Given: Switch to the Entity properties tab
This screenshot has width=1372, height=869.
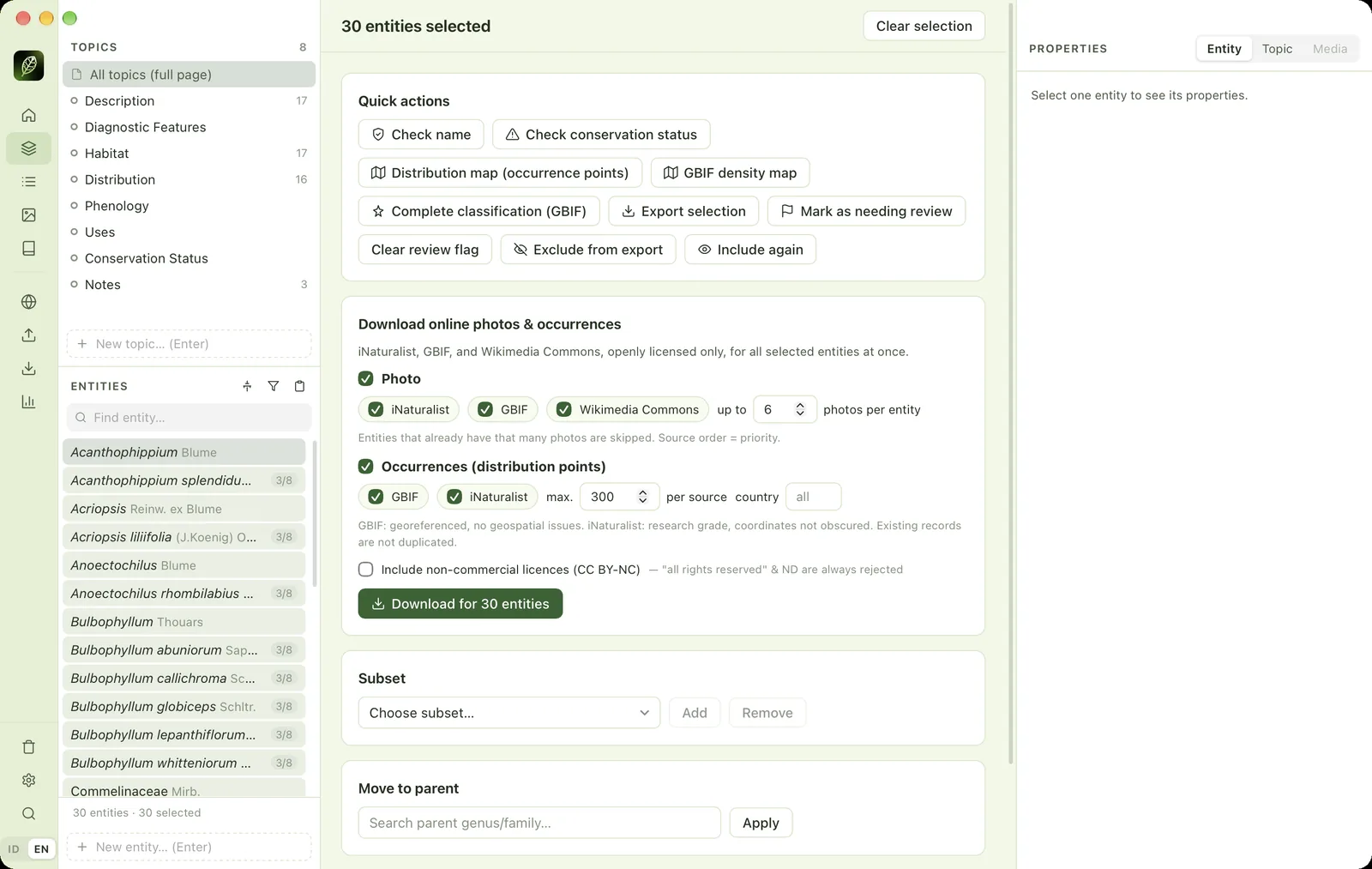Looking at the screenshot, I should [x=1224, y=49].
